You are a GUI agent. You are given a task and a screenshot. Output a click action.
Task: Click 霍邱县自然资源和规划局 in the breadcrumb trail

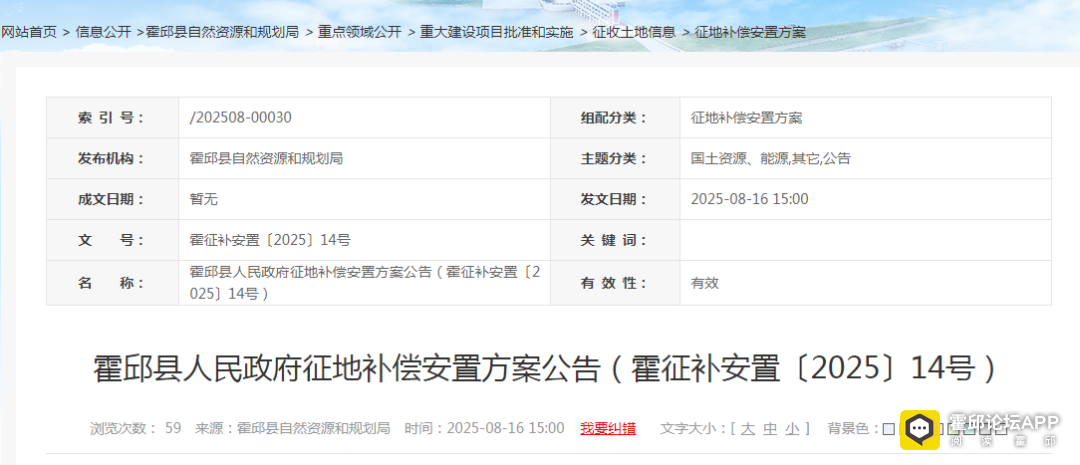222,32
